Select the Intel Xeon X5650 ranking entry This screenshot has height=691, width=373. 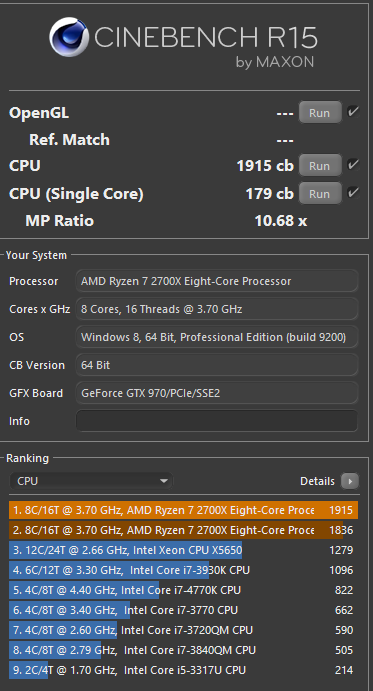click(x=183, y=550)
